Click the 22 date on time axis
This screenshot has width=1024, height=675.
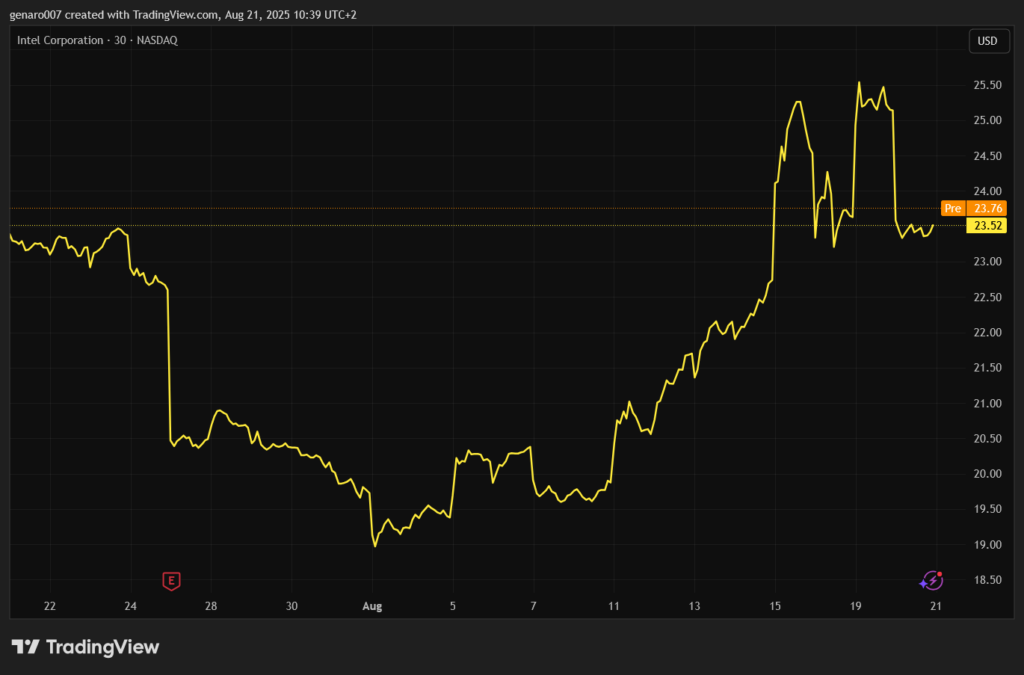pyautogui.click(x=50, y=606)
